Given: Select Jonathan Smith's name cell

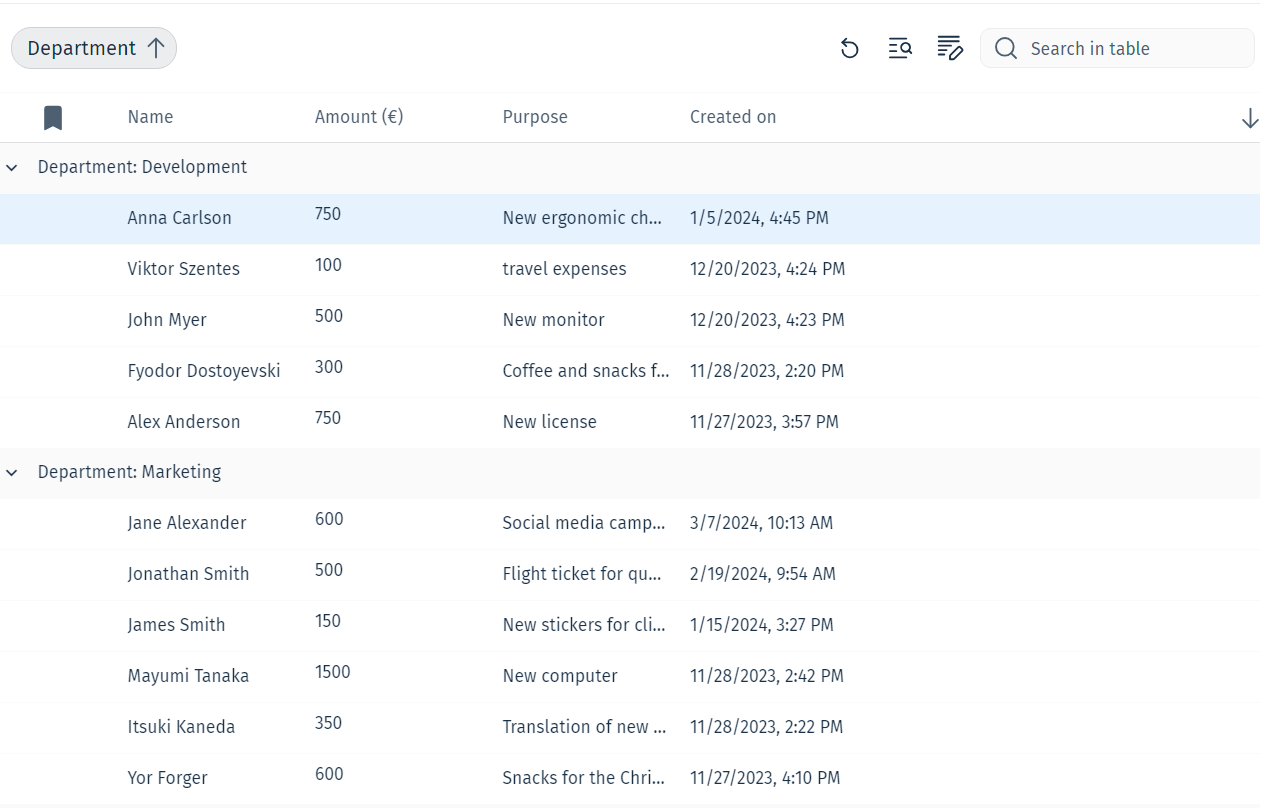Looking at the screenshot, I should coord(188,574).
